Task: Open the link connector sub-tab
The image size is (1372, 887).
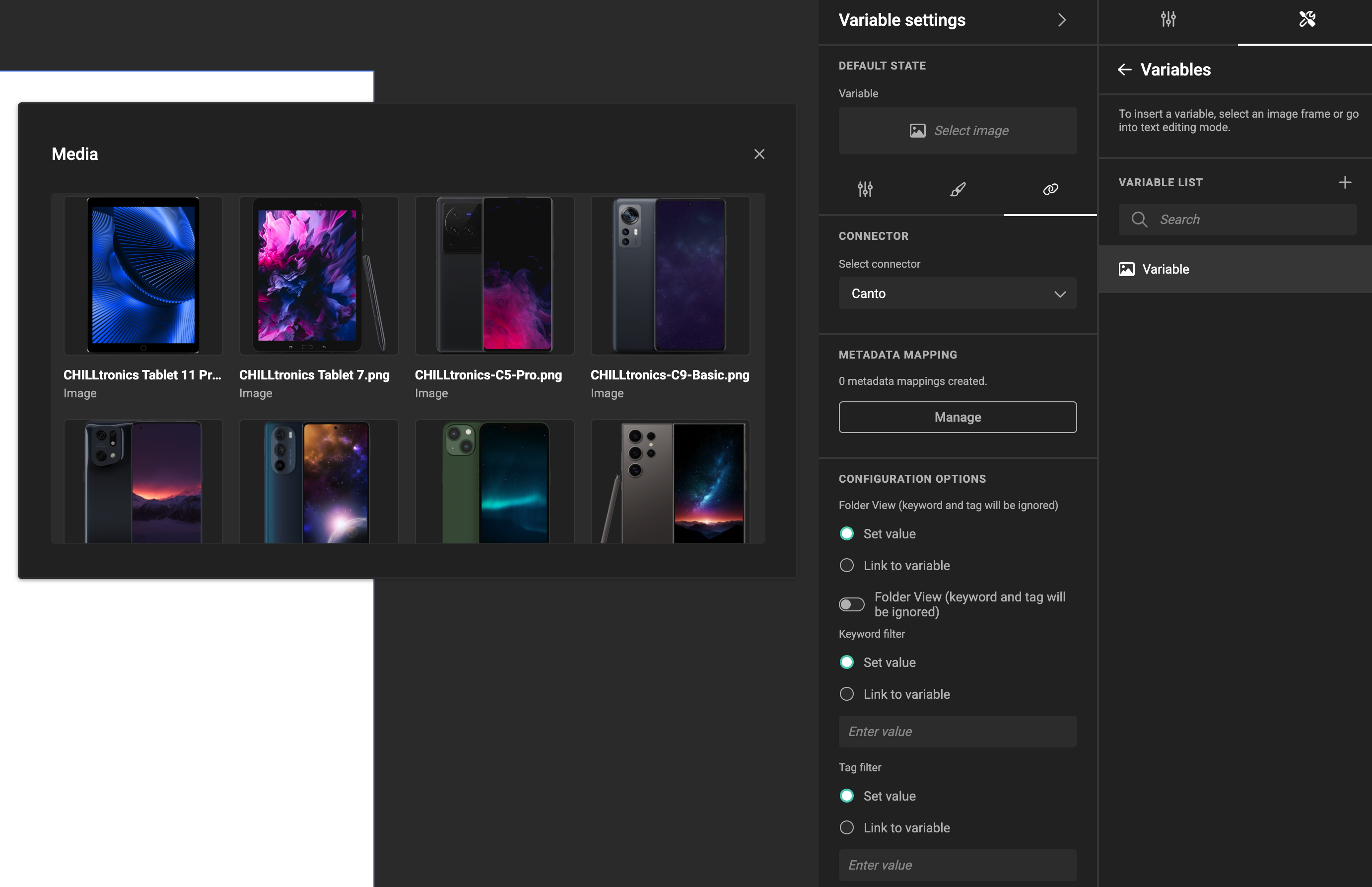Action: coord(1050,189)
